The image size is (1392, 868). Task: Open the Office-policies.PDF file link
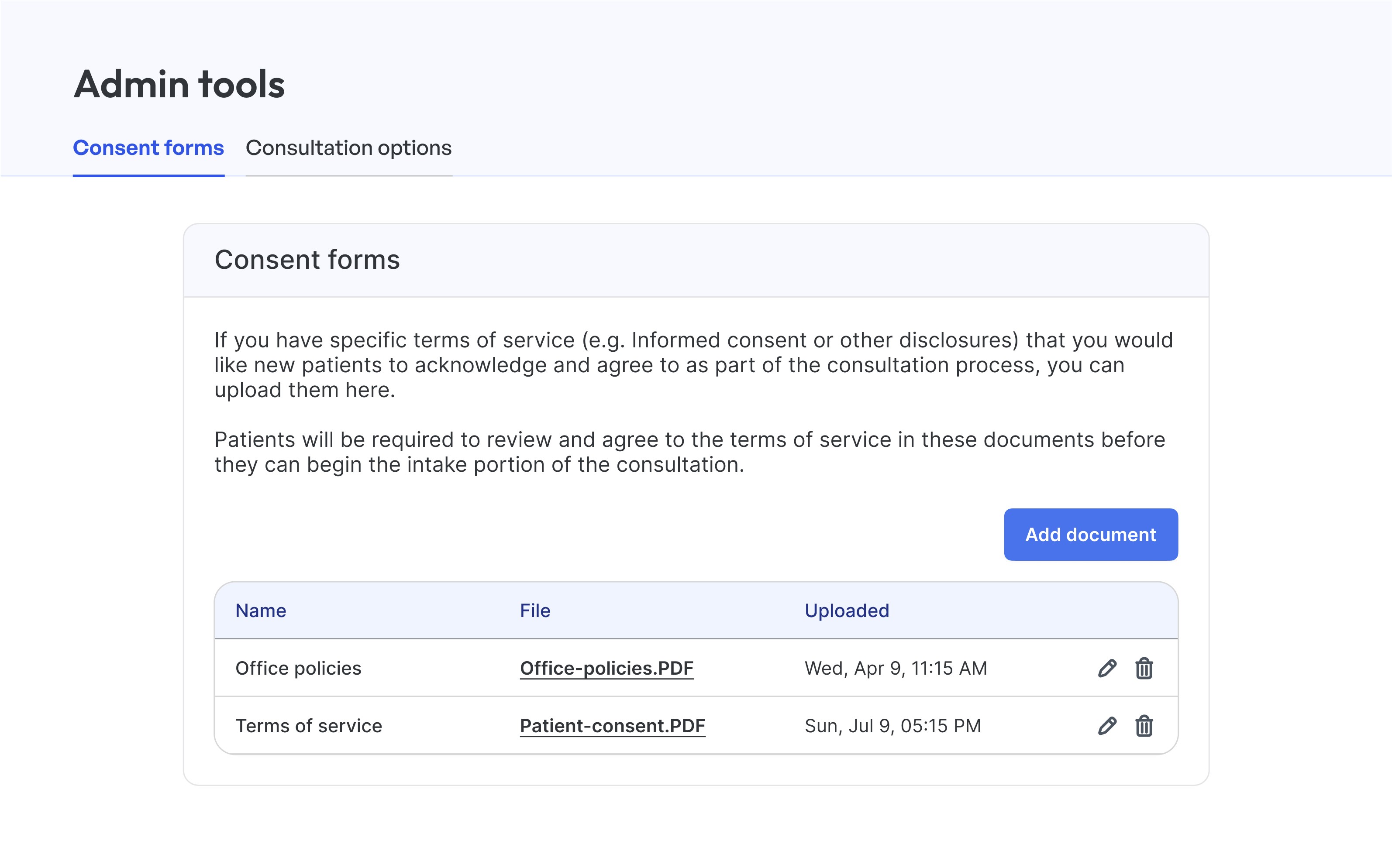tap(606, 668)
